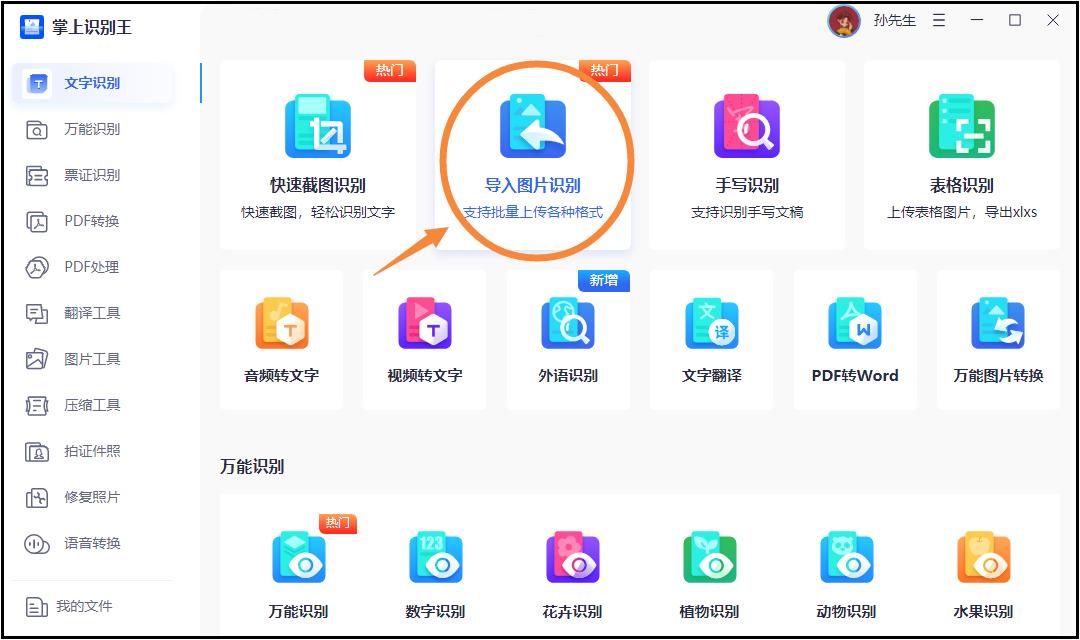
Task: Open 我的文件 to view saved files
Action: [88, 606]
